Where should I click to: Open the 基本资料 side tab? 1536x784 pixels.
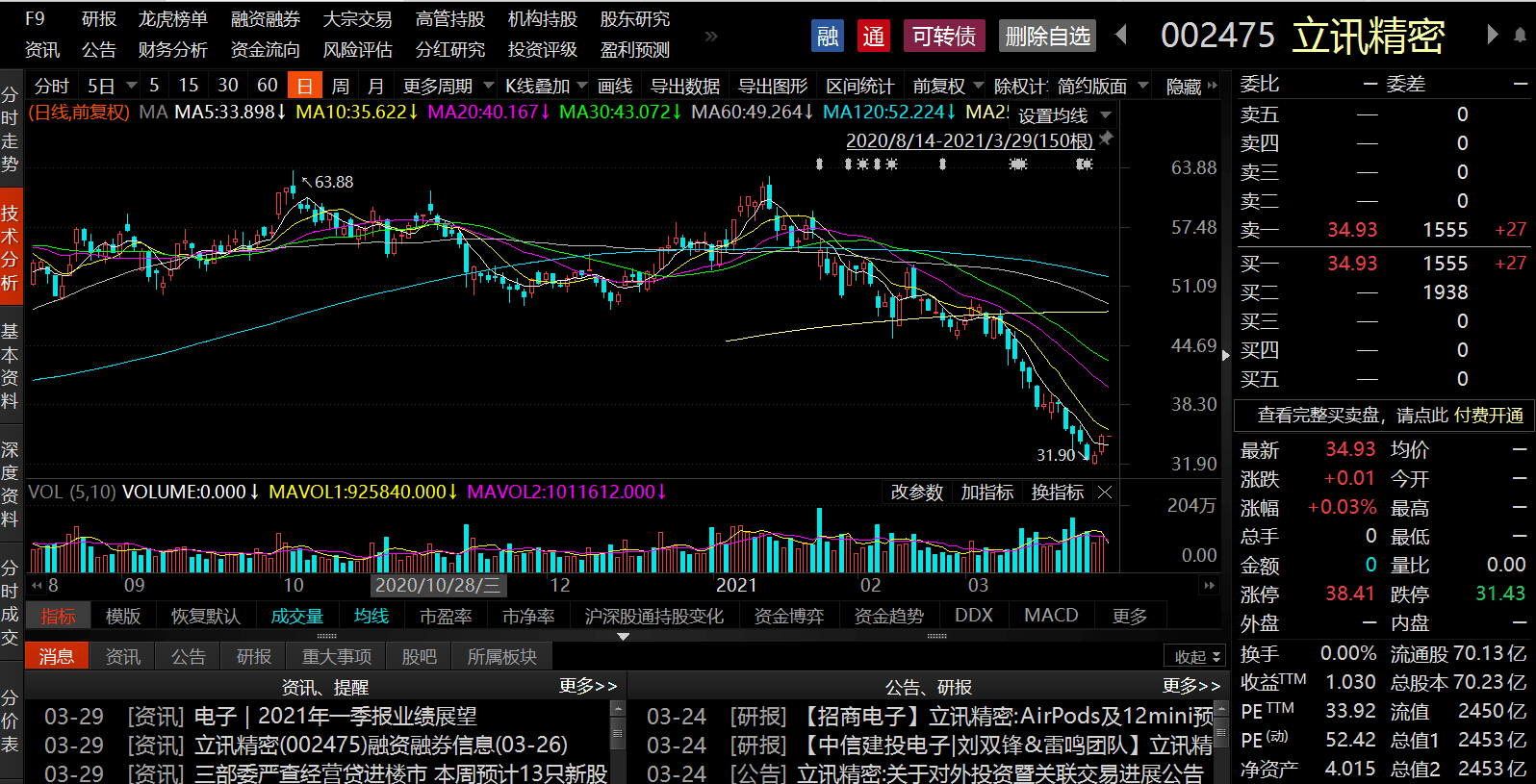tap(11, 366)
